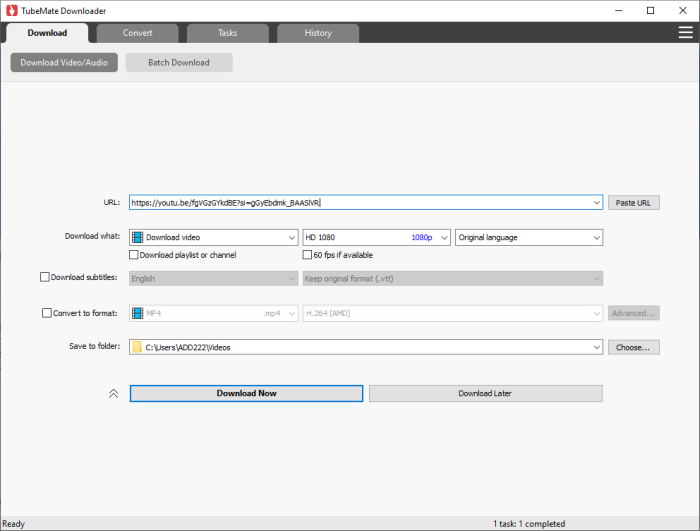This screenshot has height=531, width=700.
Task: Select the Batch Download sub-tab
Action: 179,63
